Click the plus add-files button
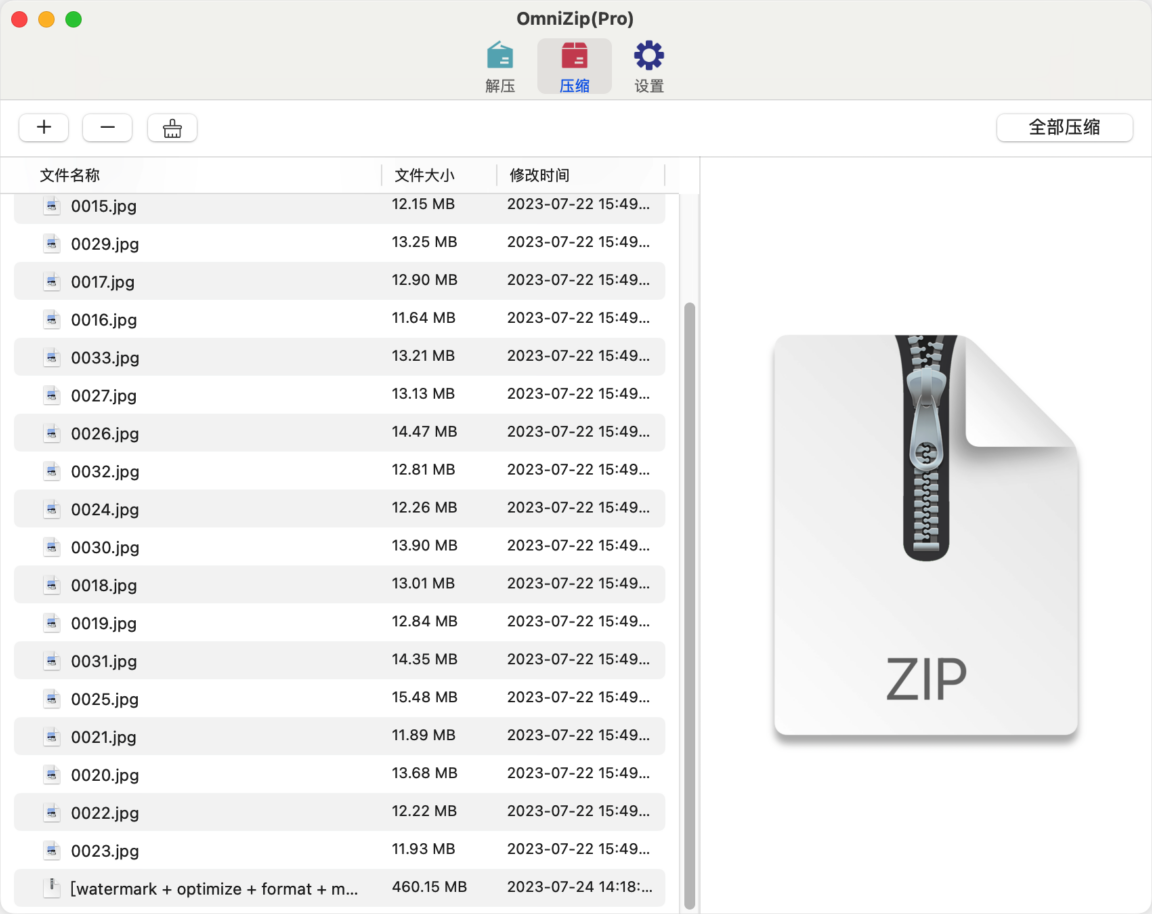Viewport: 1152px width, 914px height. [x=44, y=127]
